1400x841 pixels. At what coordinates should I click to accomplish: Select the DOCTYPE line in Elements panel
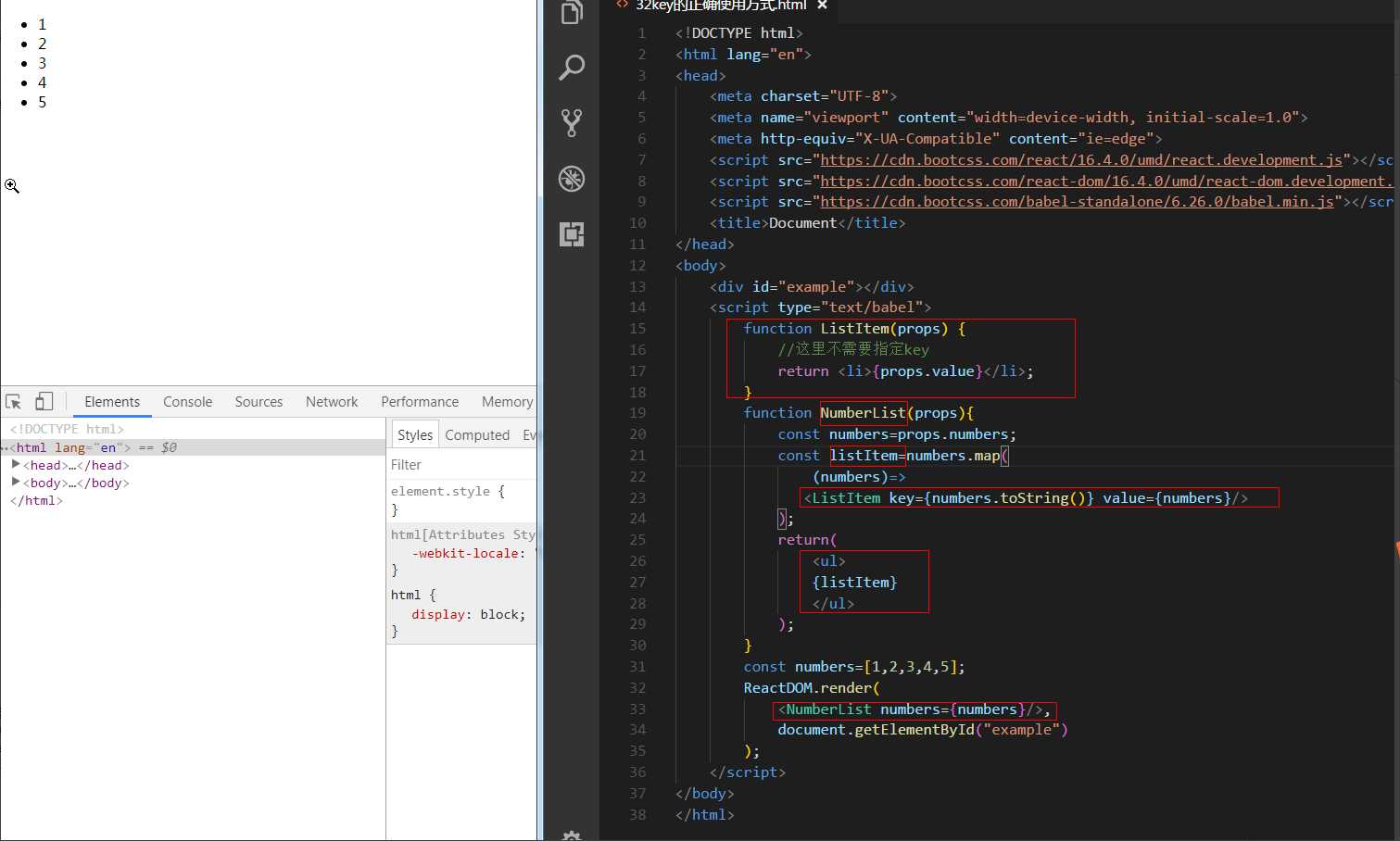67,429
